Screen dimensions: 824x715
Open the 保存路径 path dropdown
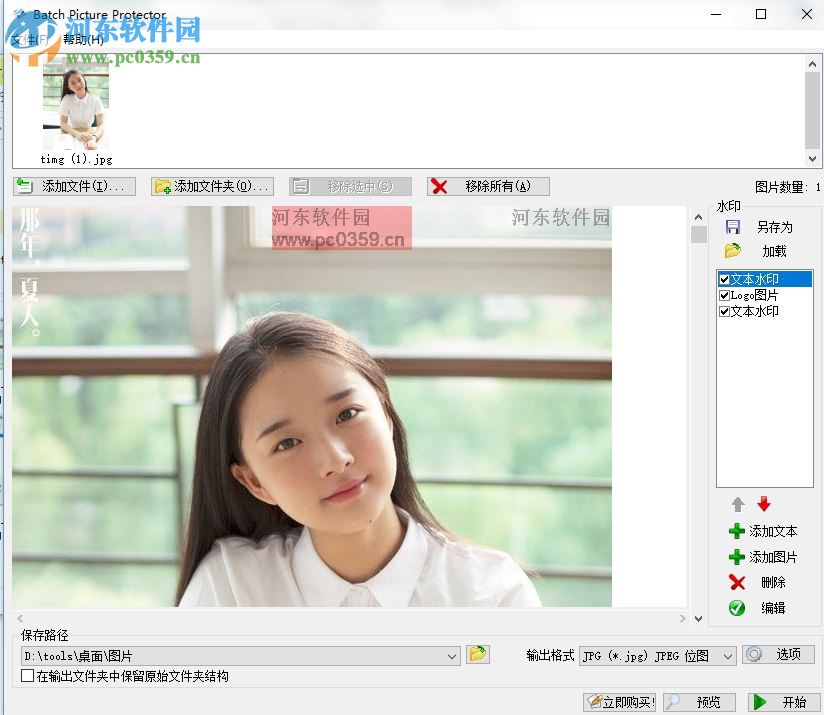[454, 655]
